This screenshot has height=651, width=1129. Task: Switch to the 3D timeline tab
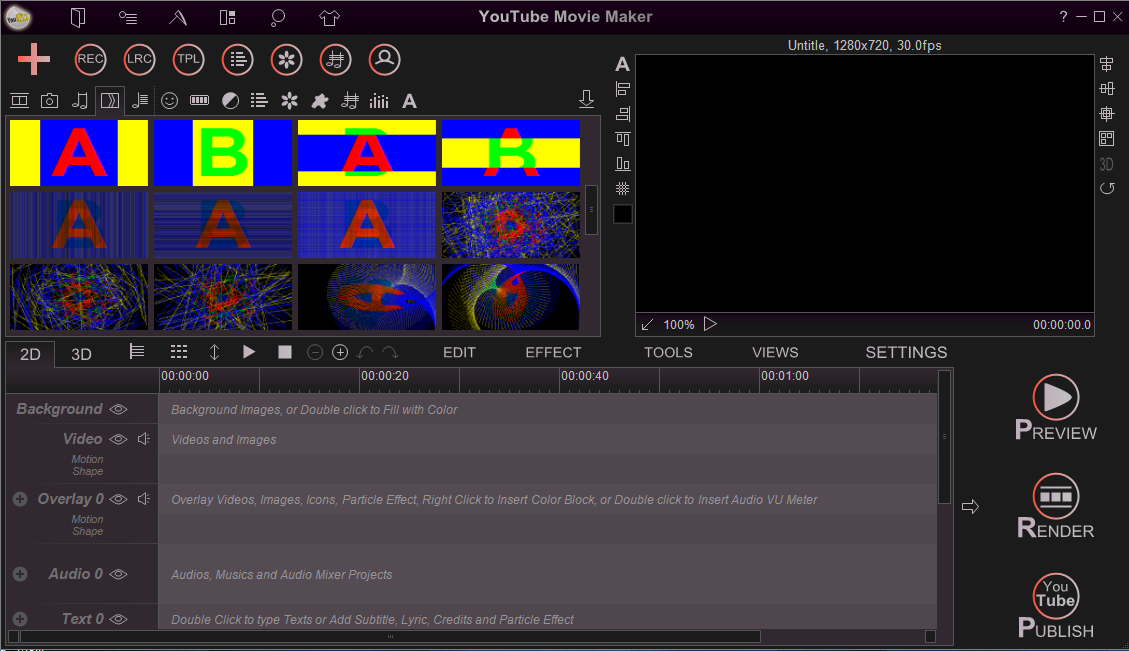pos(81,354)
